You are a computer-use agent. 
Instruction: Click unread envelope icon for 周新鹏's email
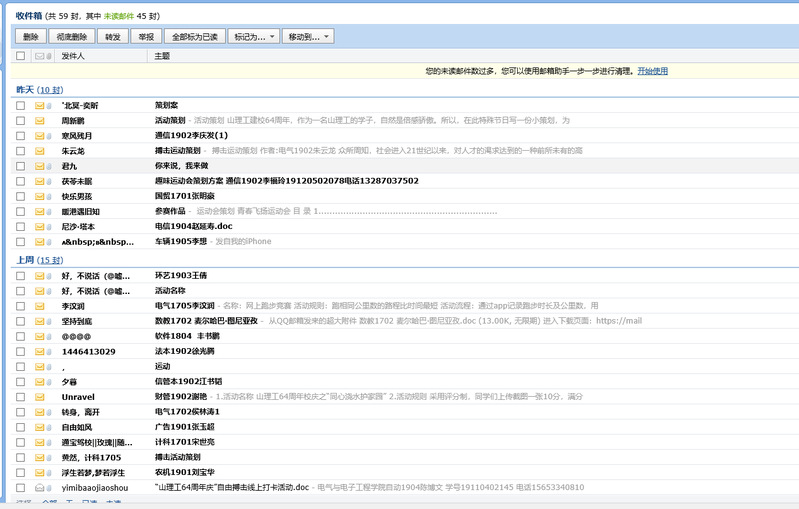(x=40, y=120)
